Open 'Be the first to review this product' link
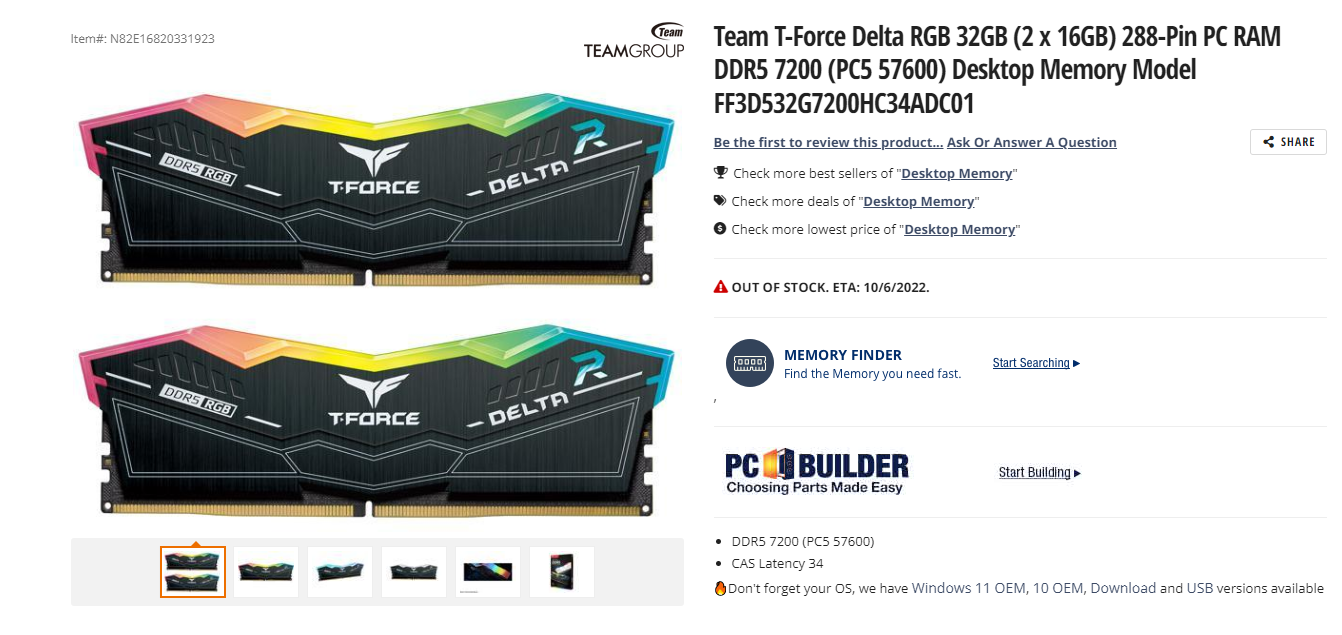The image size is (1342, 635). click(x=828, y=142)
